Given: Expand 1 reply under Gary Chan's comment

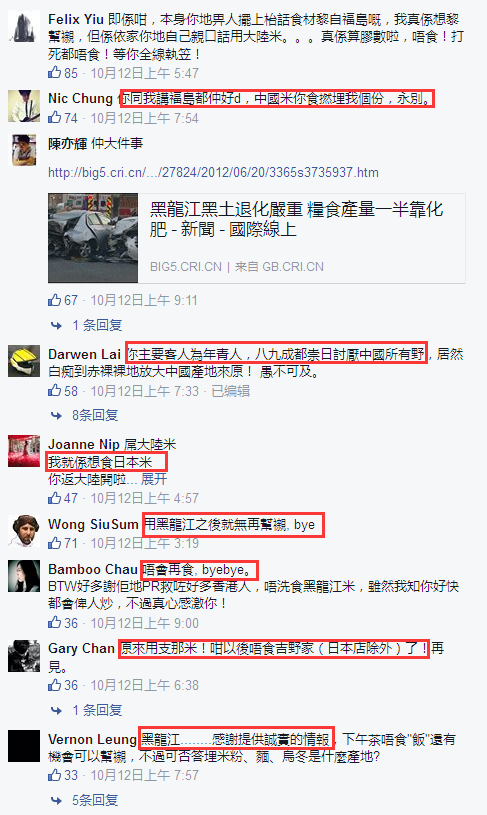Looking at the screenshot, I should click(x=97, y=709).
